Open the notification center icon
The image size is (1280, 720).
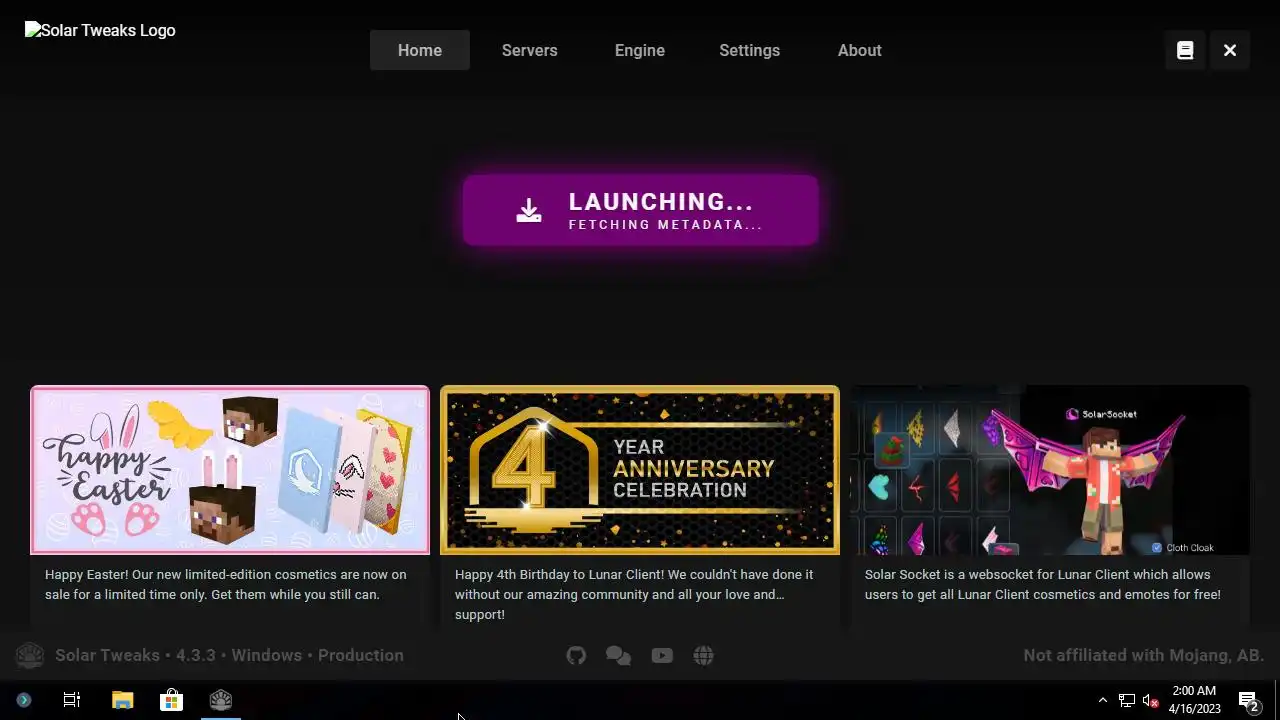[x=1248, y=700]
